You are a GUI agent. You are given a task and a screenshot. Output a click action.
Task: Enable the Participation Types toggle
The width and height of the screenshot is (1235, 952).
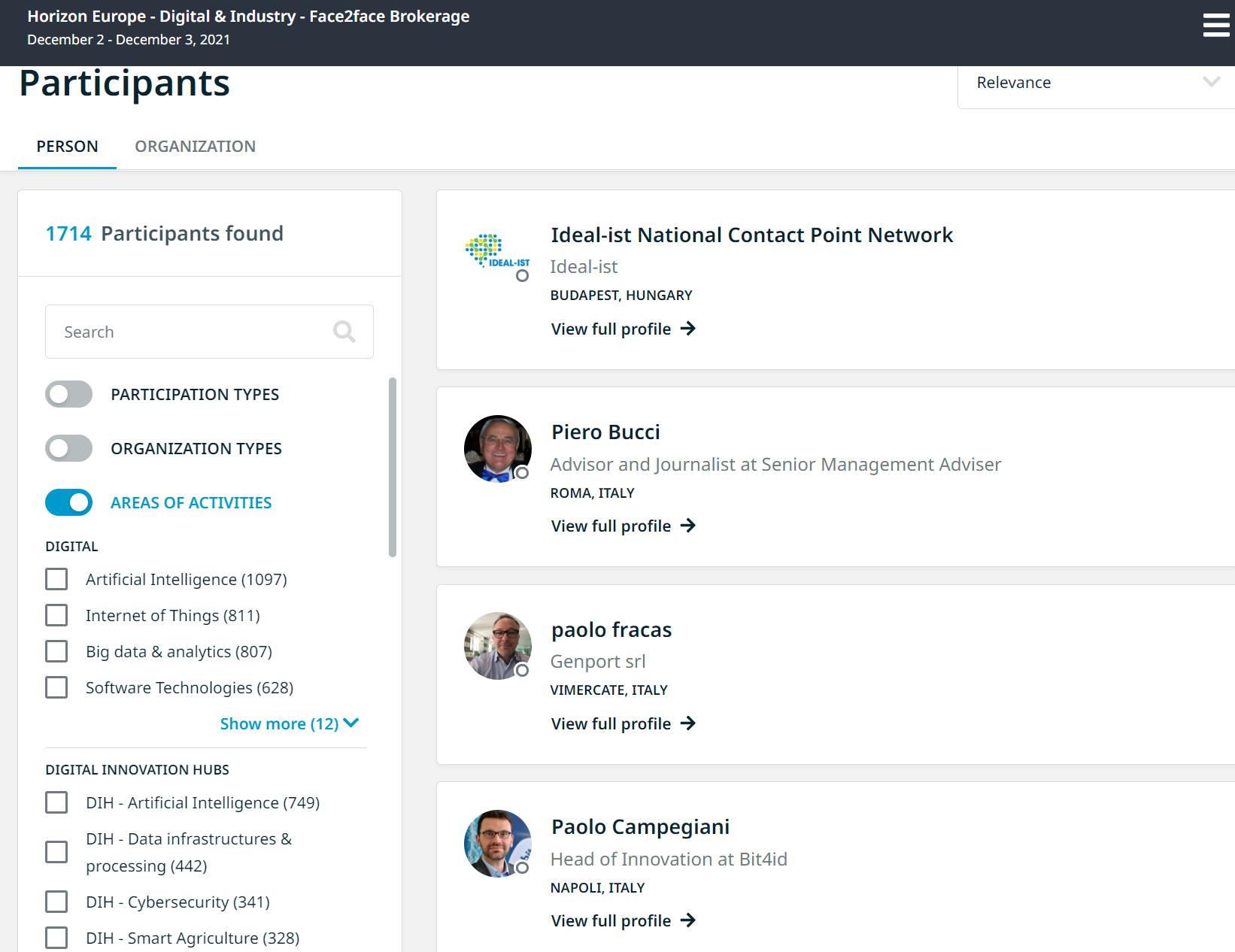coord(69,394)
